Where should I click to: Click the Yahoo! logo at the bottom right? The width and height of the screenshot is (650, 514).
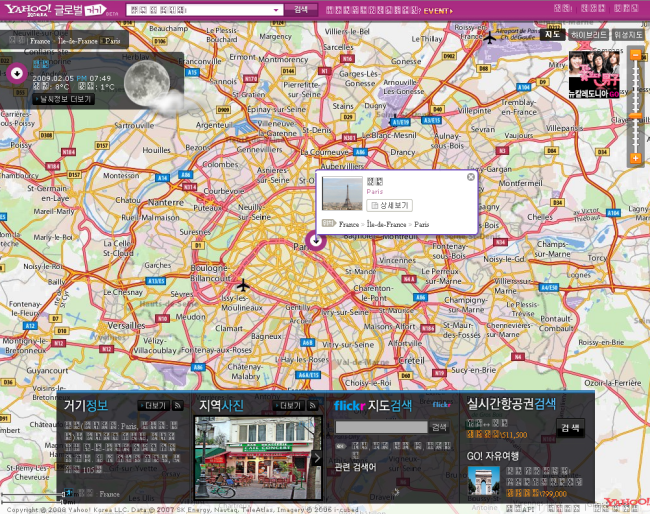[x=626, y=502]
